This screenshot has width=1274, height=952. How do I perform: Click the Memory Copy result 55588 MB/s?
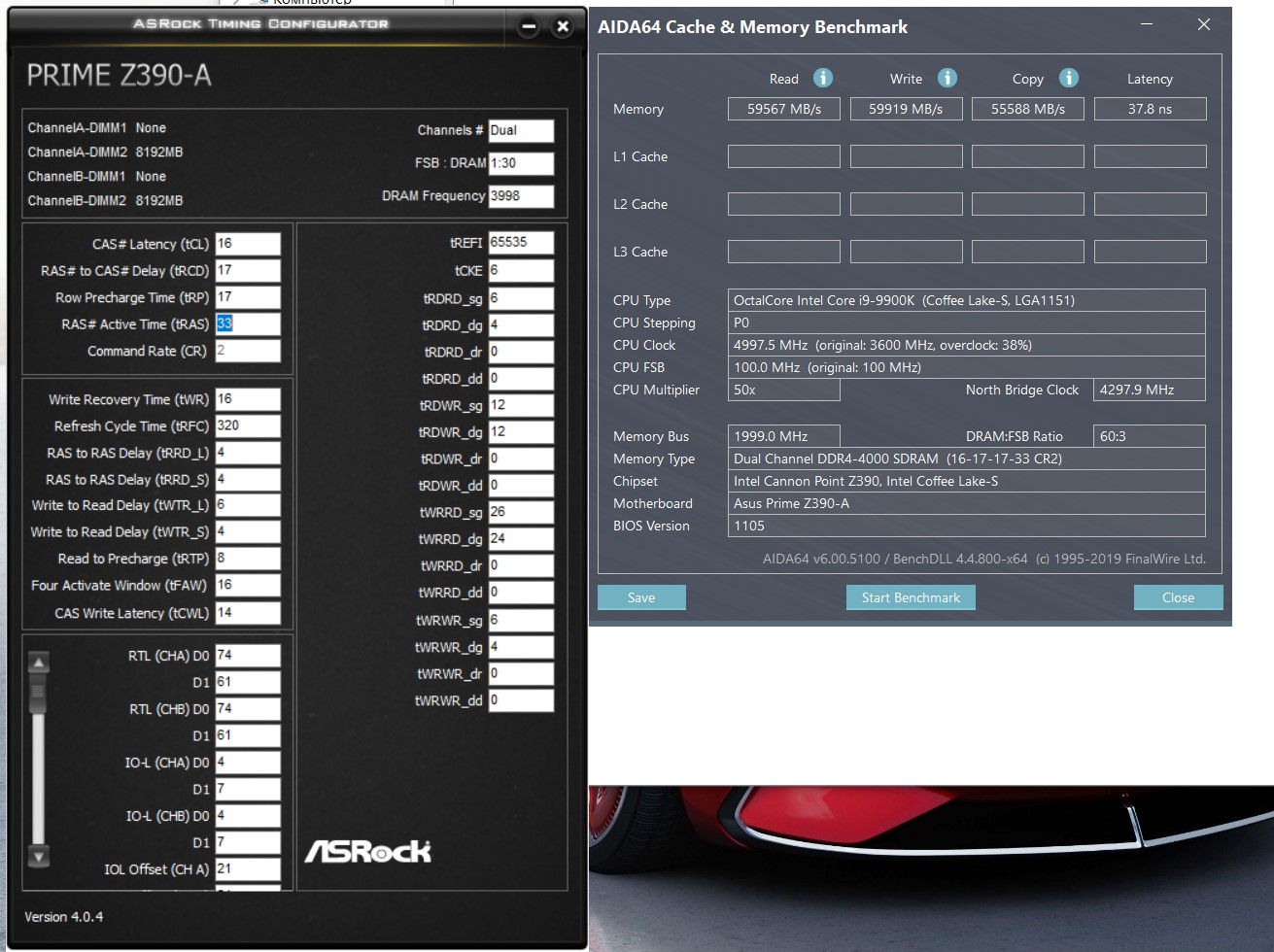1028,109
